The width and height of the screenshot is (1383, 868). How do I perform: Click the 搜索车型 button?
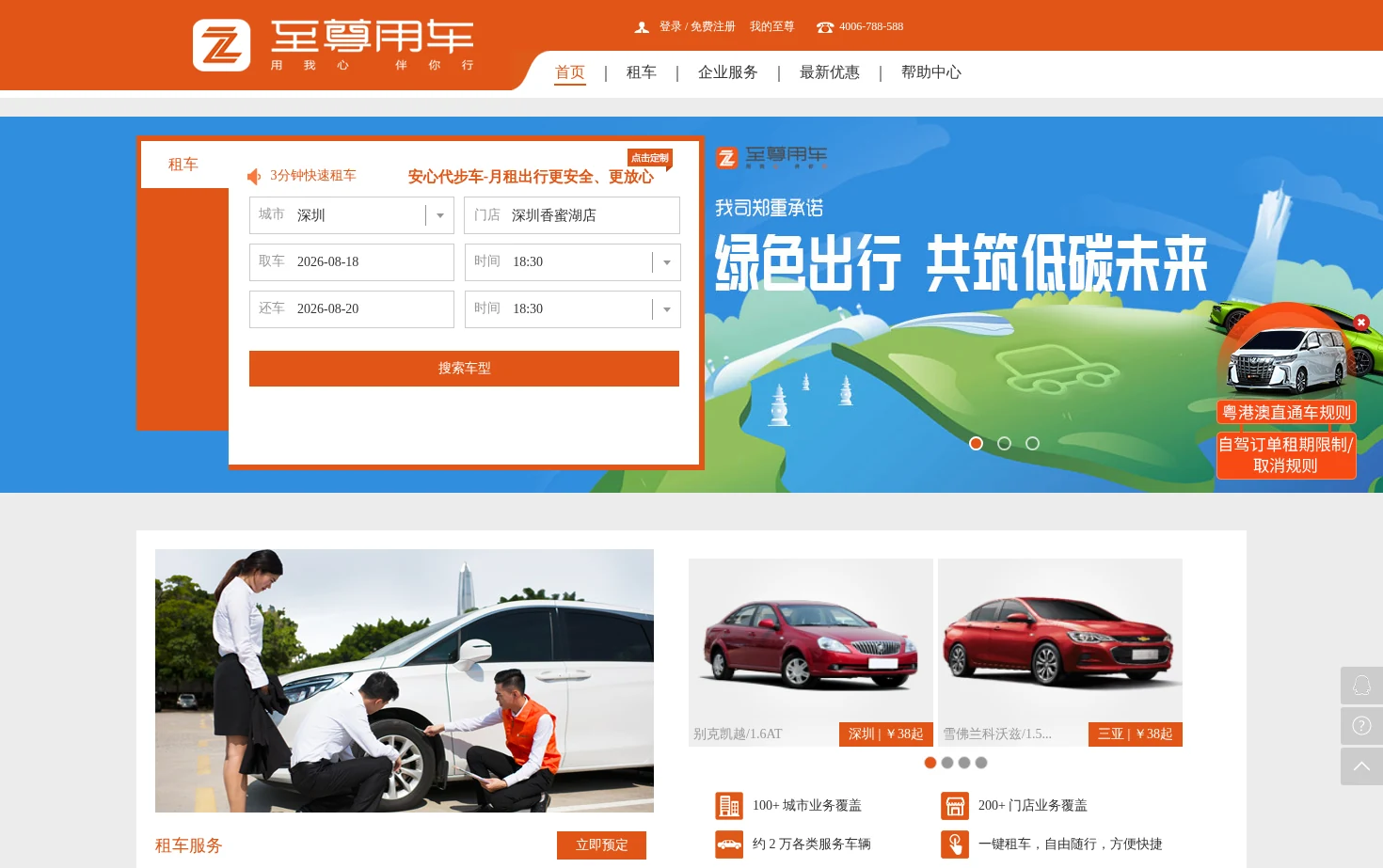tap(464, 369)
